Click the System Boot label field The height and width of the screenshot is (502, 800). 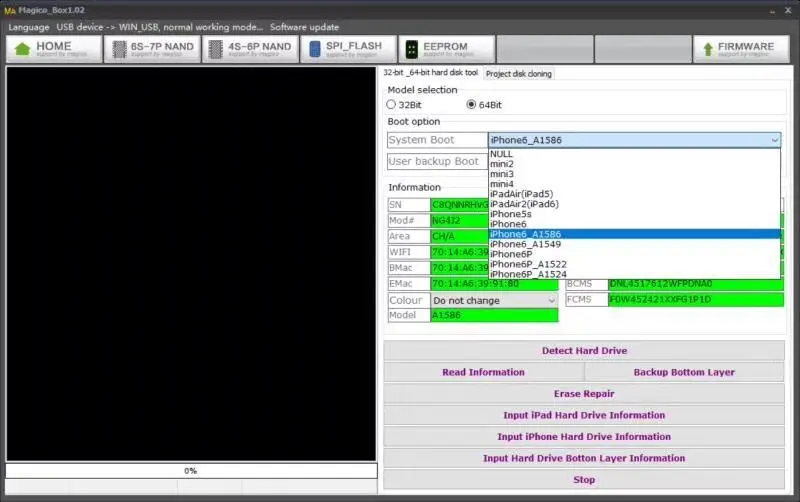click(x=437, y=140)
